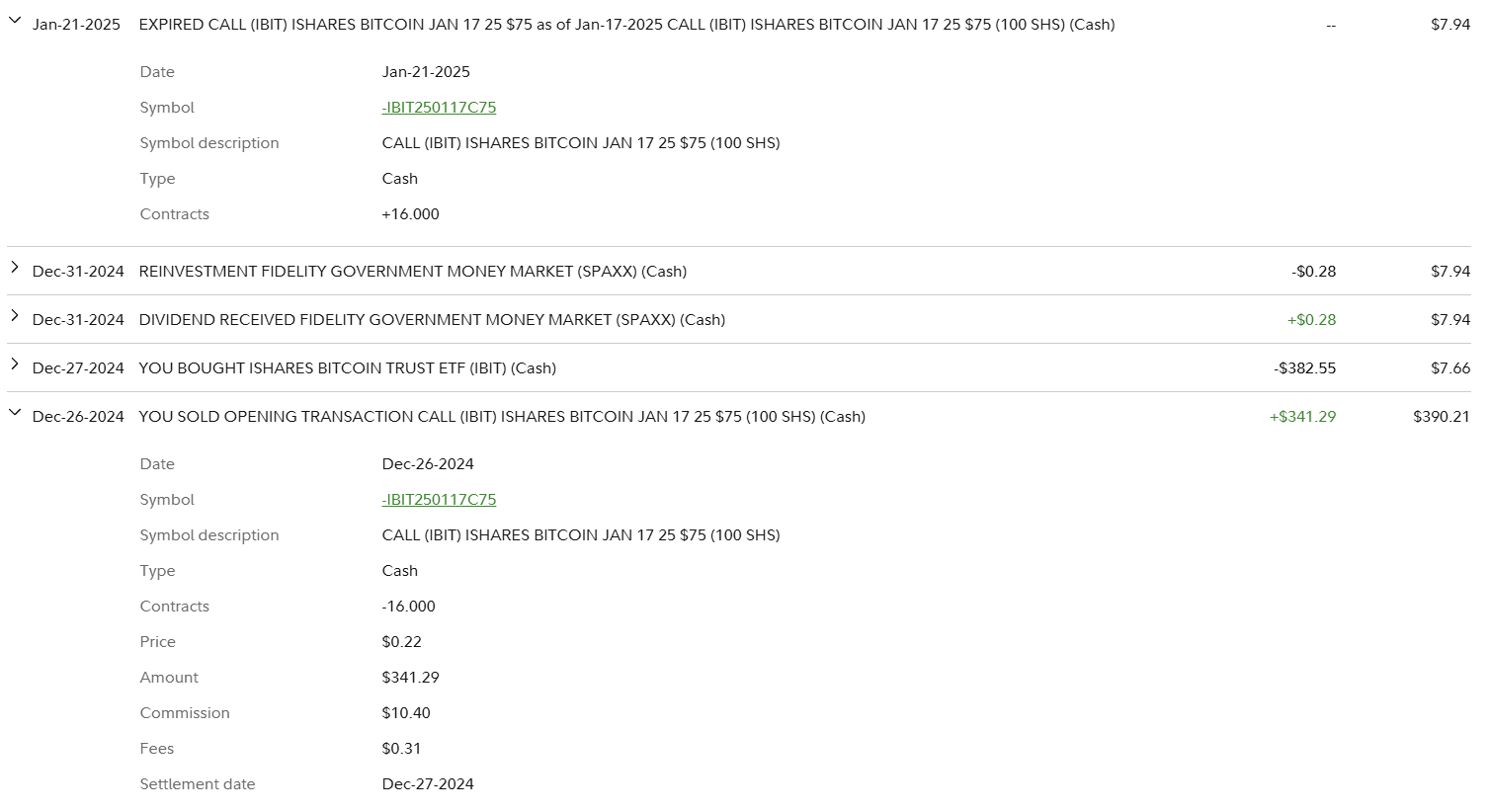Click the $0.22 price value

[401, 642]
